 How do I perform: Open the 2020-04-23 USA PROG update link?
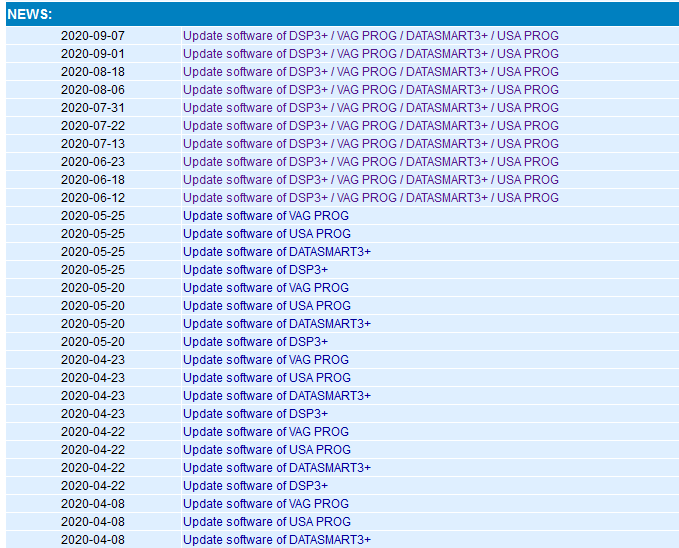267,377
